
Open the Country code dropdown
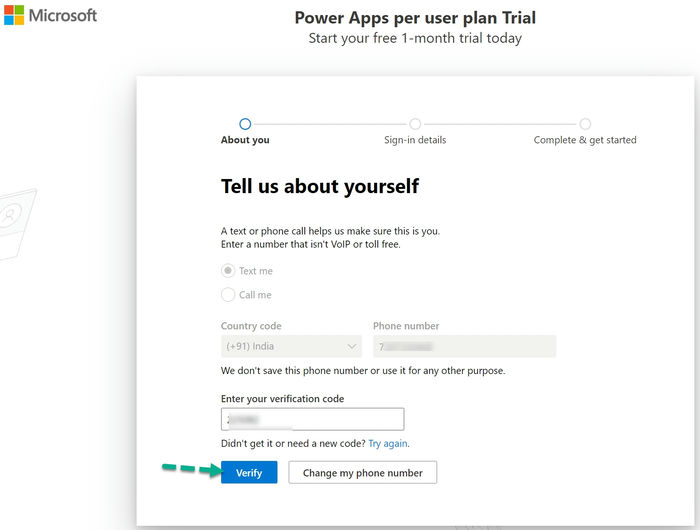(x=291, y=346)
